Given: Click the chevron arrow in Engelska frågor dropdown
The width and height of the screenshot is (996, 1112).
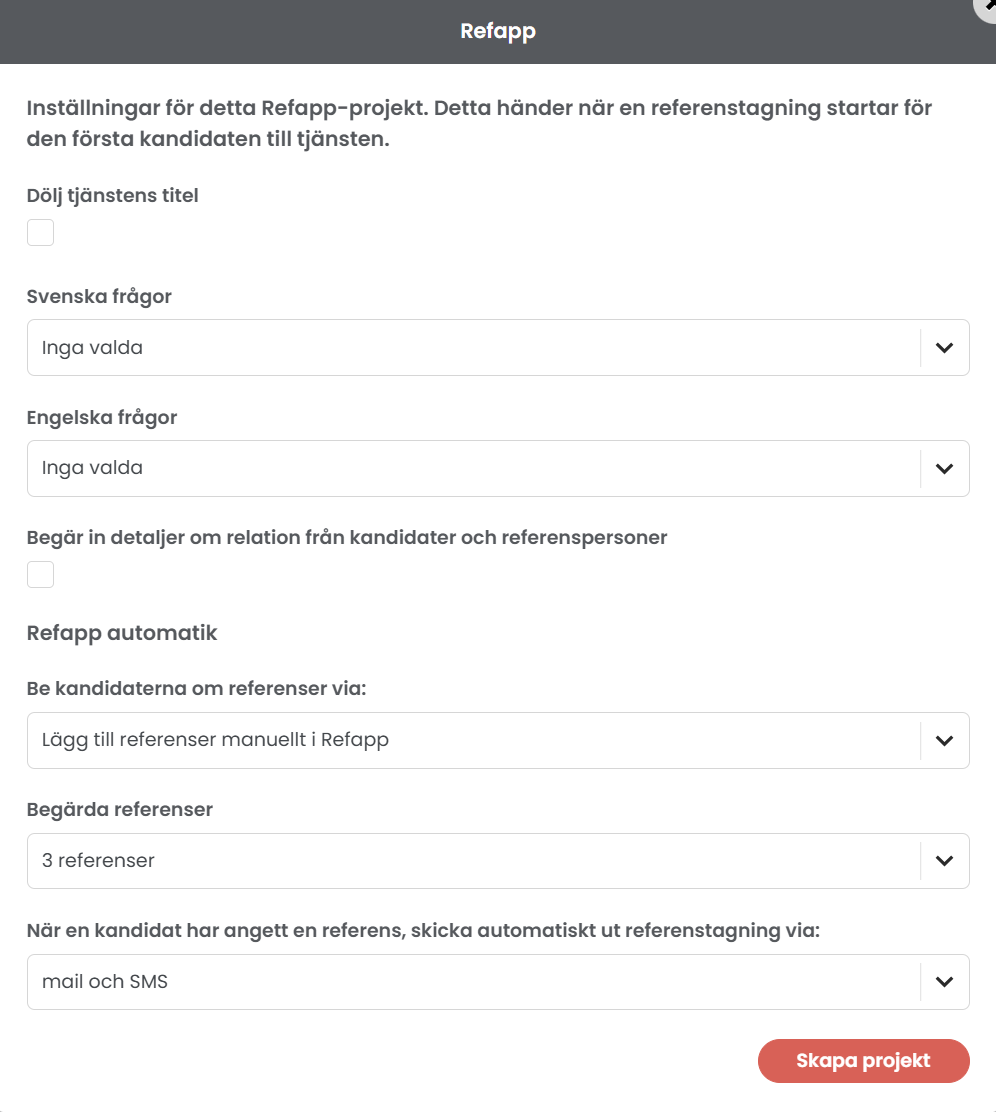Looking at the screenshot, I should [944, 468].
